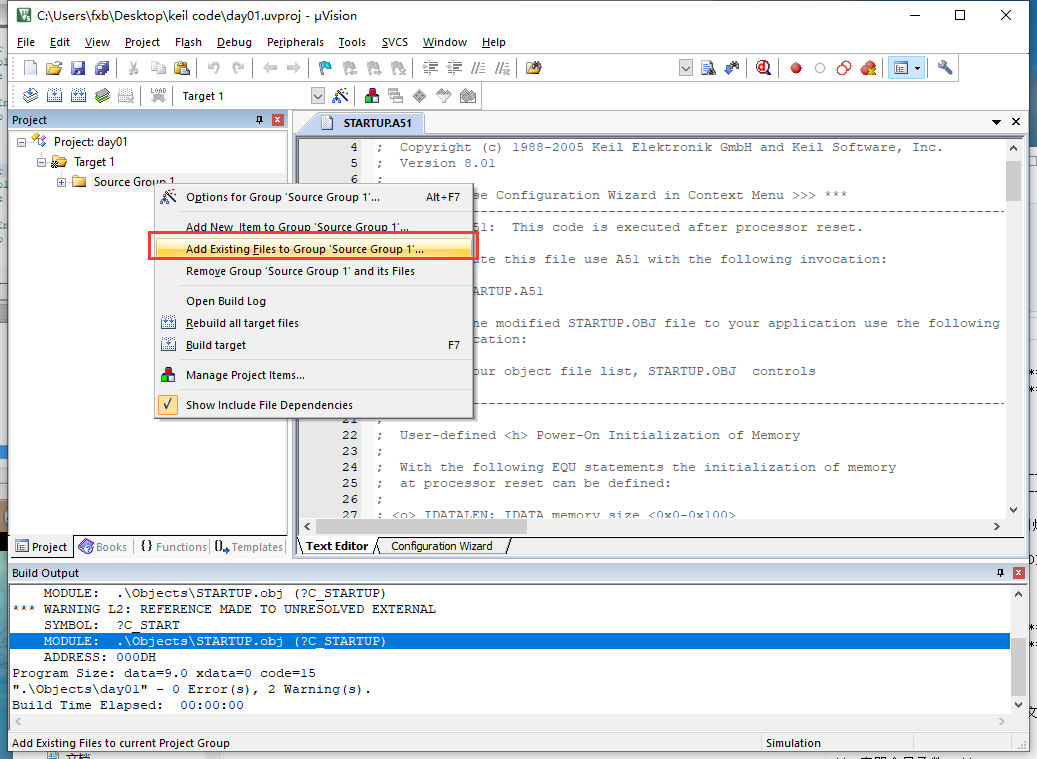Image resolution: width=1037 pixels, height=759 pixels.
Task: Save all files icon
Action: pyautogui.click(x=102, y=68)
